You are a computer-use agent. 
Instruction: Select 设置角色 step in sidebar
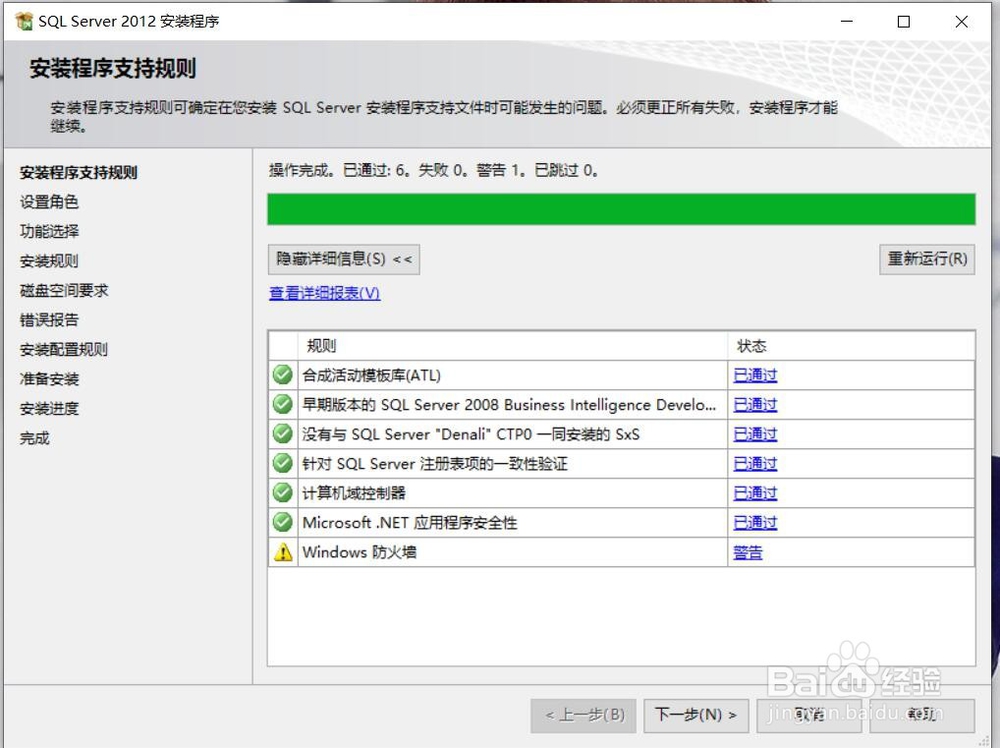tap(49, 202)
